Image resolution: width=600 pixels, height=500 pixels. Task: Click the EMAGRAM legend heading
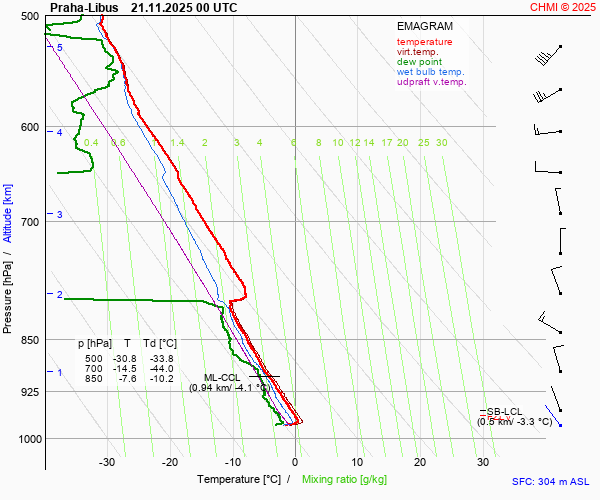tap(425, 27)
